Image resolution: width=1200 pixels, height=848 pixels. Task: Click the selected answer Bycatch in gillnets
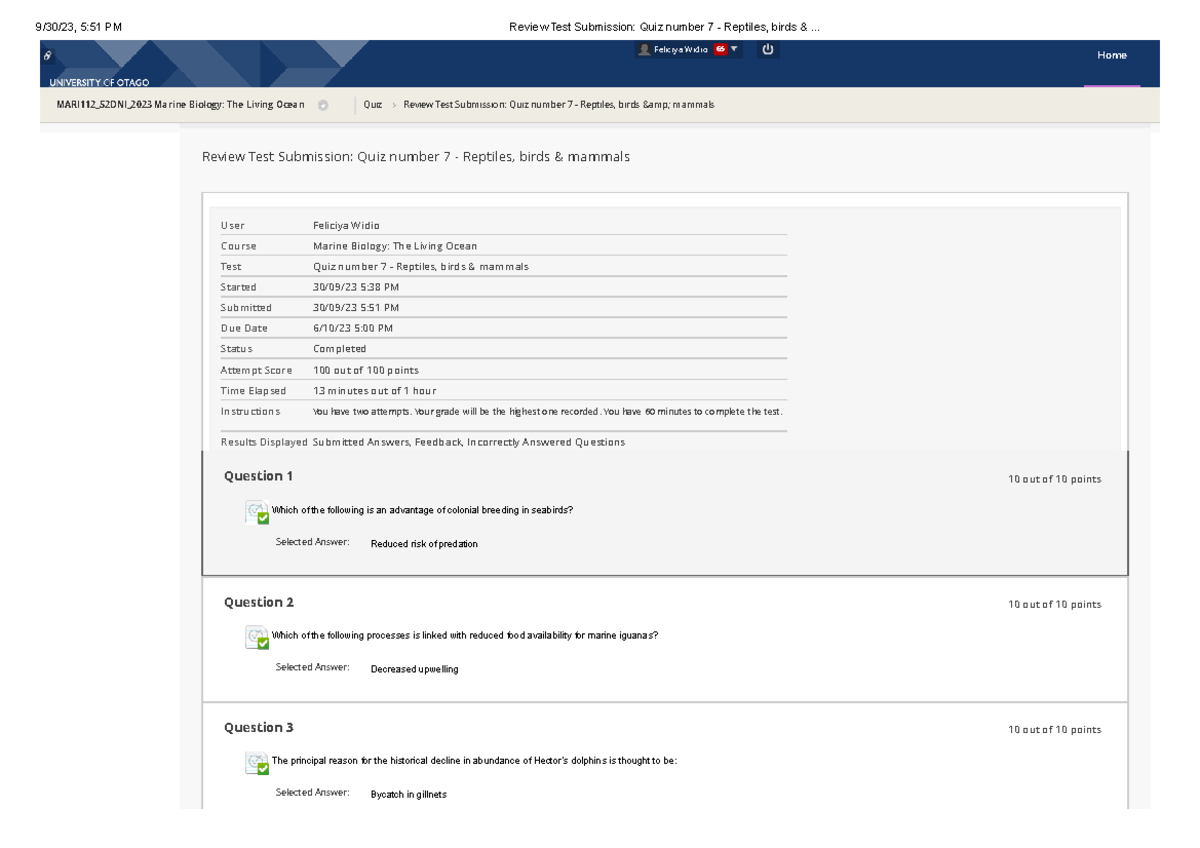coord(408,794)
